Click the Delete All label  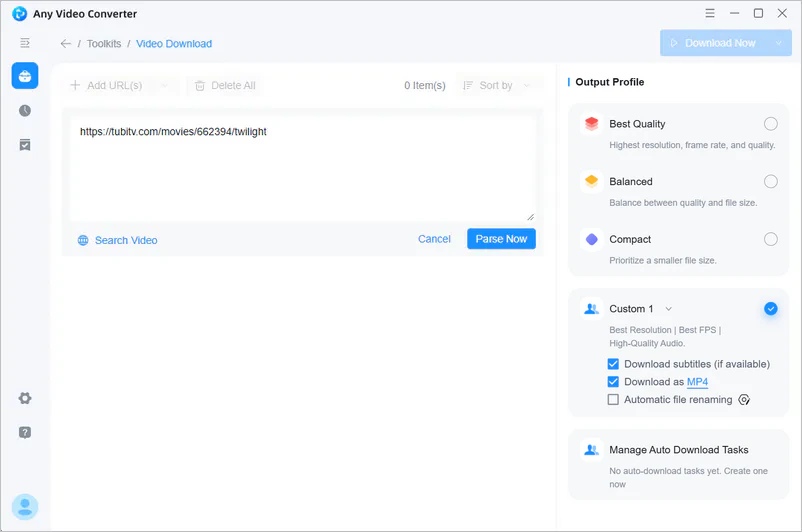pyautogui.click(x=233, y=85)
